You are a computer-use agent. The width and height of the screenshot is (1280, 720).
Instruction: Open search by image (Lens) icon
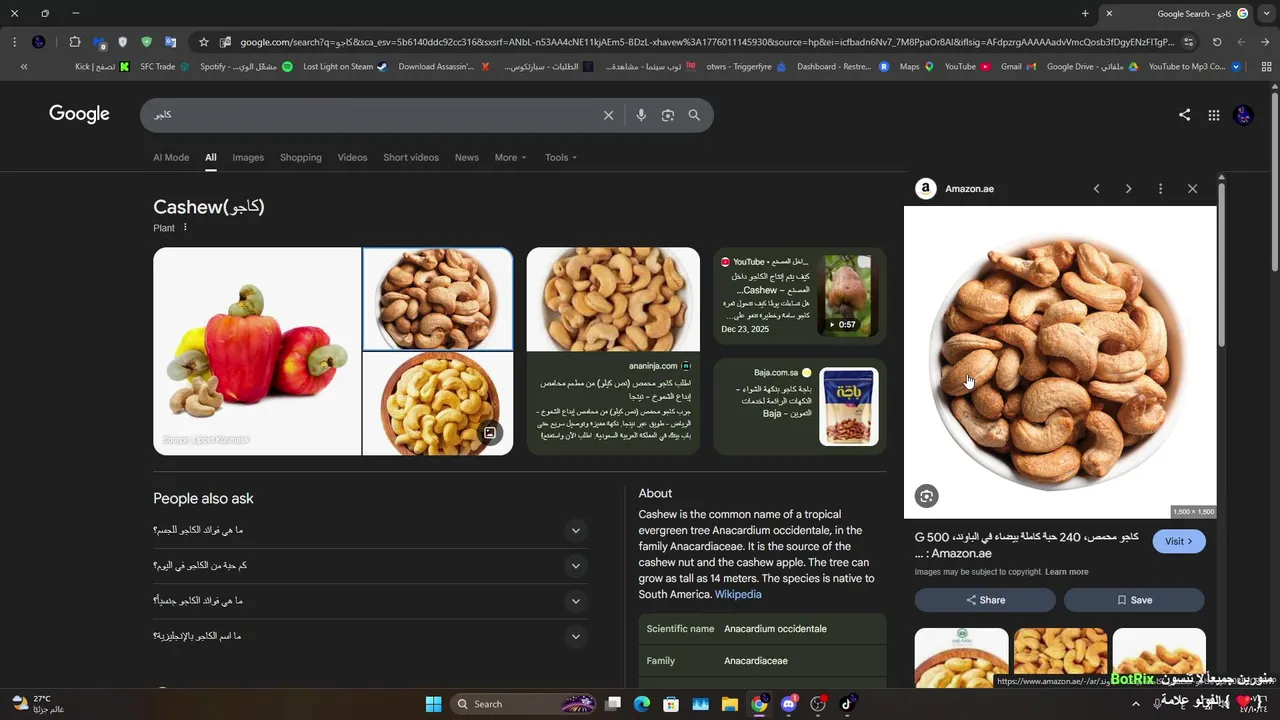tap(668, 115)
